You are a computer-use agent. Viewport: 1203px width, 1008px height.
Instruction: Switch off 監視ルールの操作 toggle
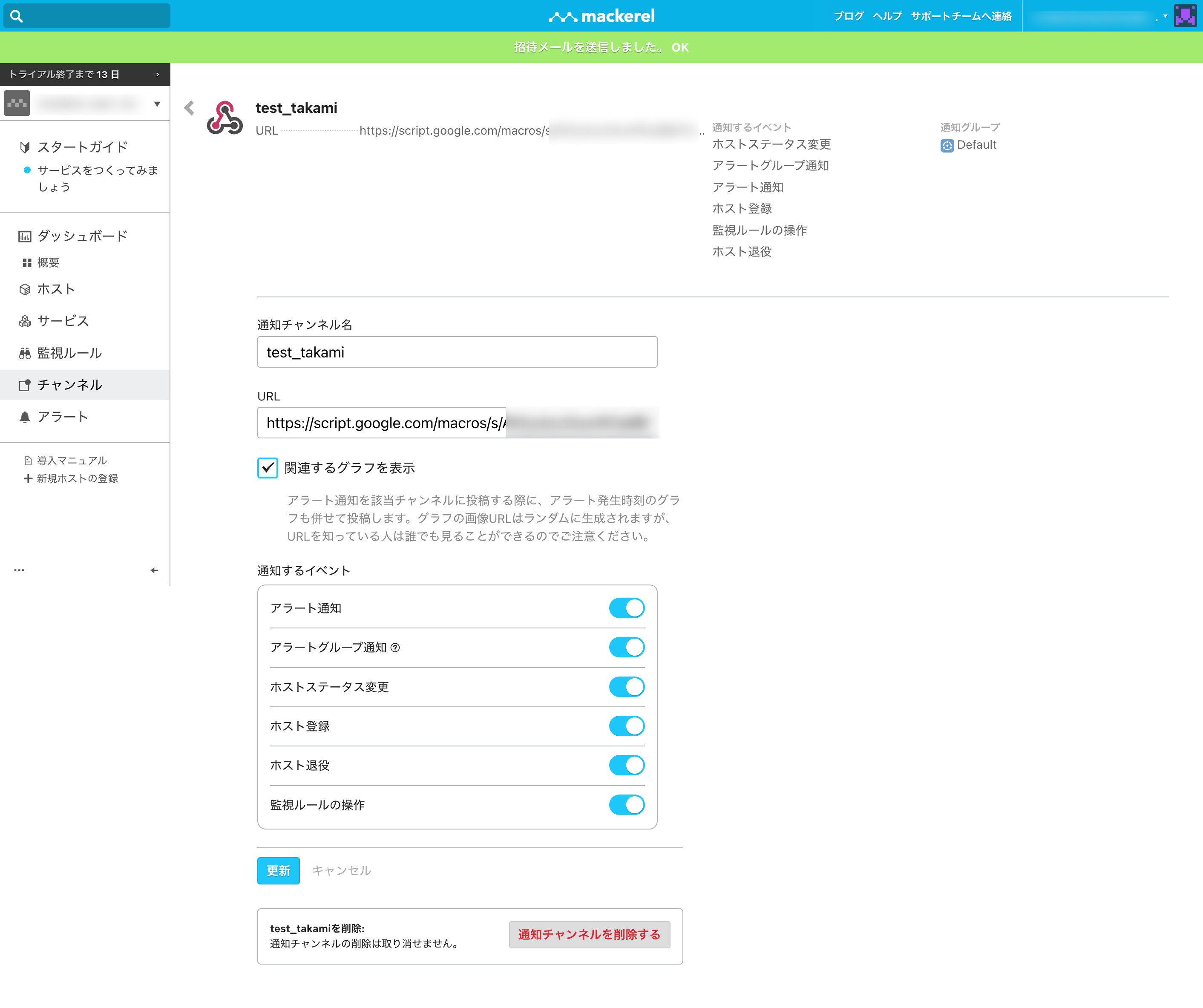626,804
